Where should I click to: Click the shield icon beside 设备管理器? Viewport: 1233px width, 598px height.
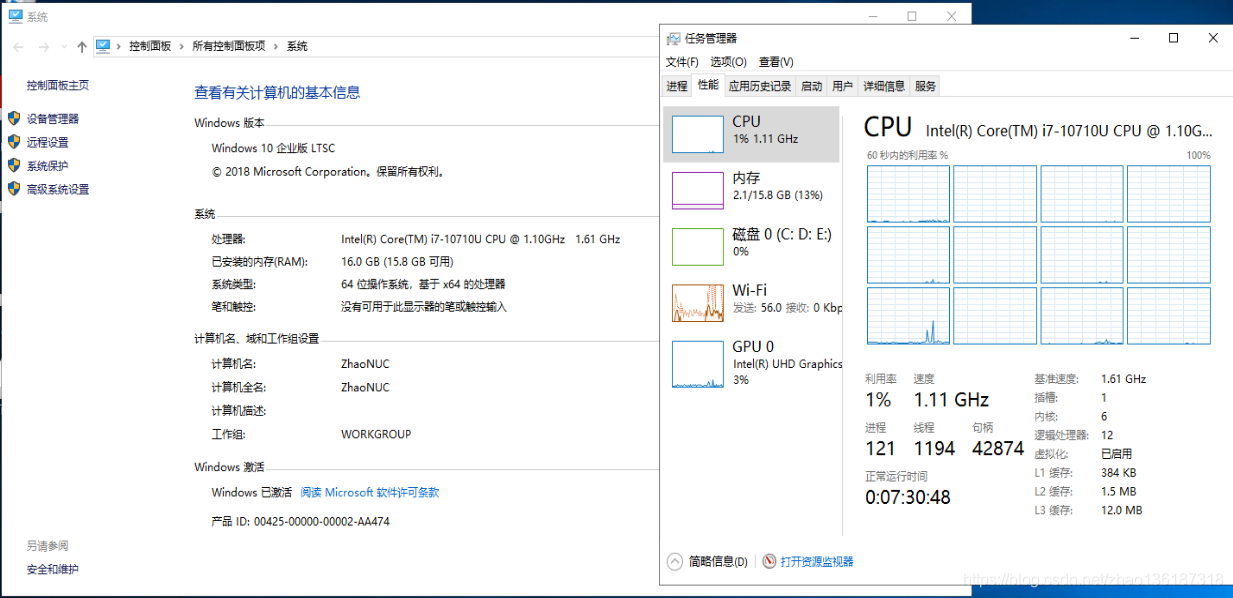(x=14, y=118)
